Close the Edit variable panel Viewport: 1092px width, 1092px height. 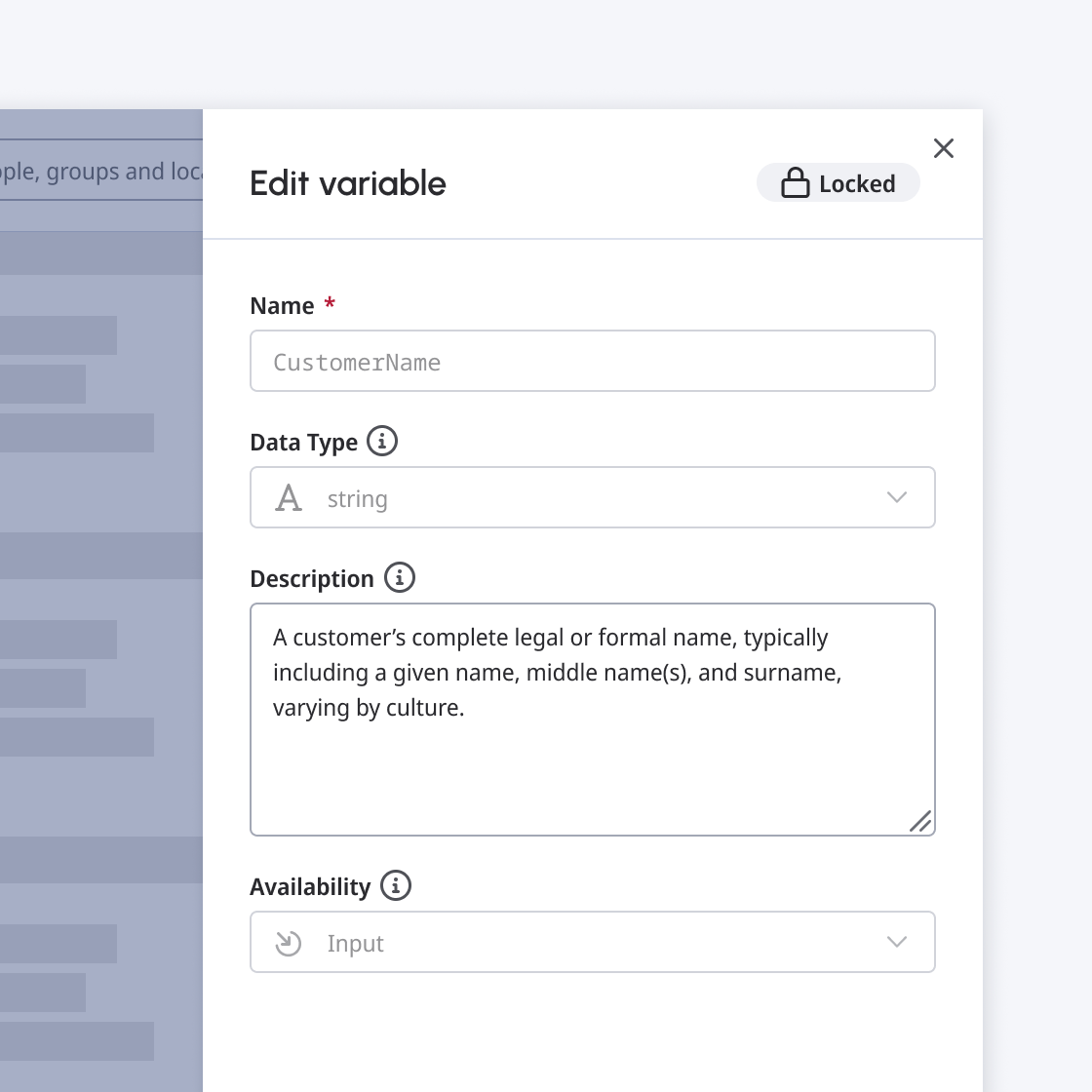pos(943,148)
